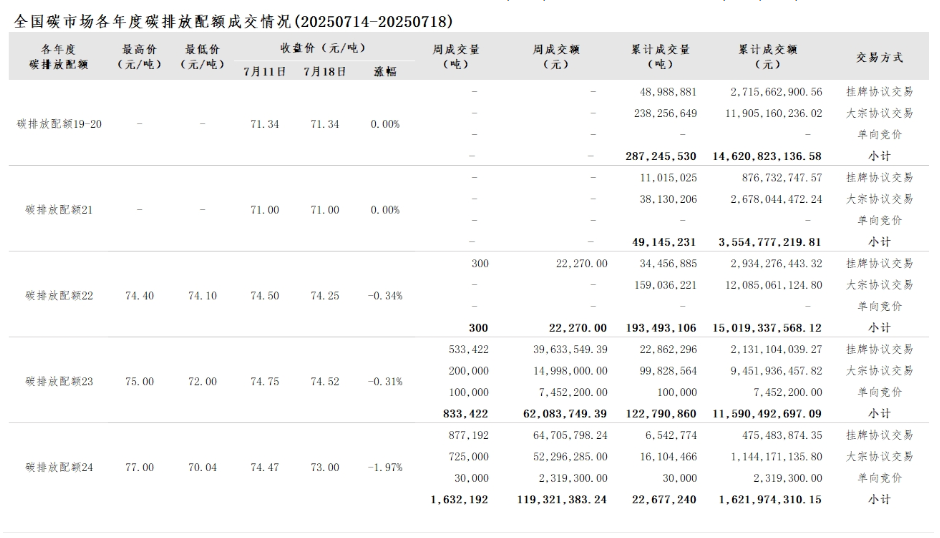This screenshot has height=538, width=940.
Task: Click the 周成交量 column header
Action: tap(456, 56)
